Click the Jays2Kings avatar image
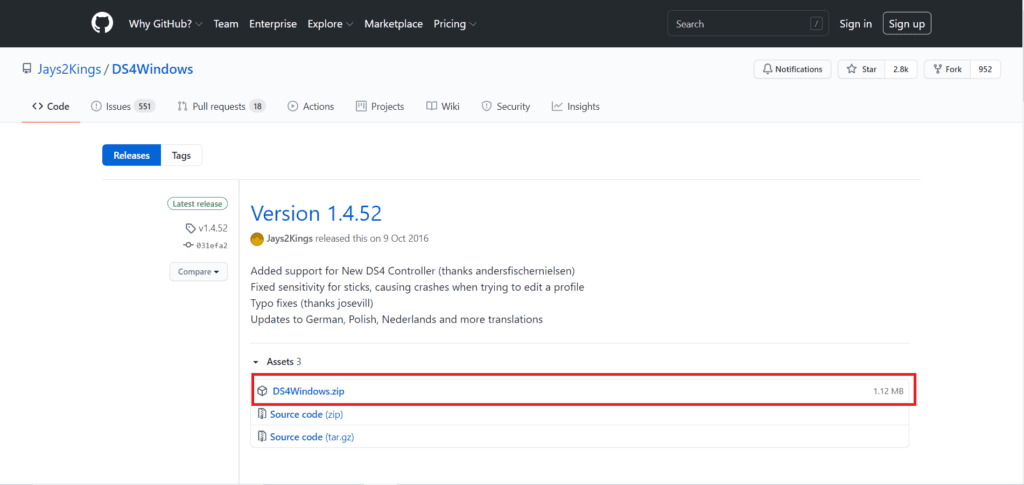 point(257,239)
